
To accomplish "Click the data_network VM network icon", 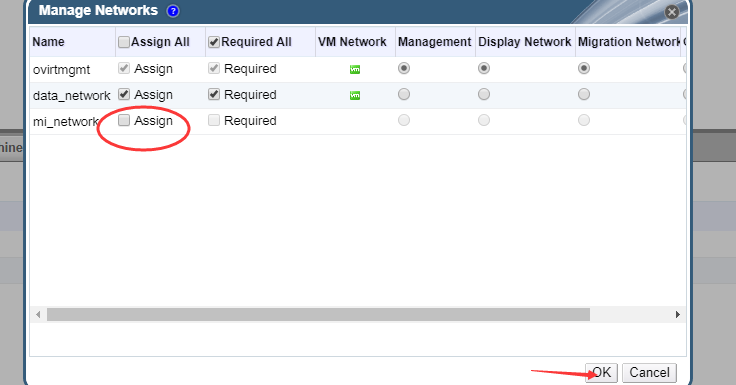I will (355, 95).
